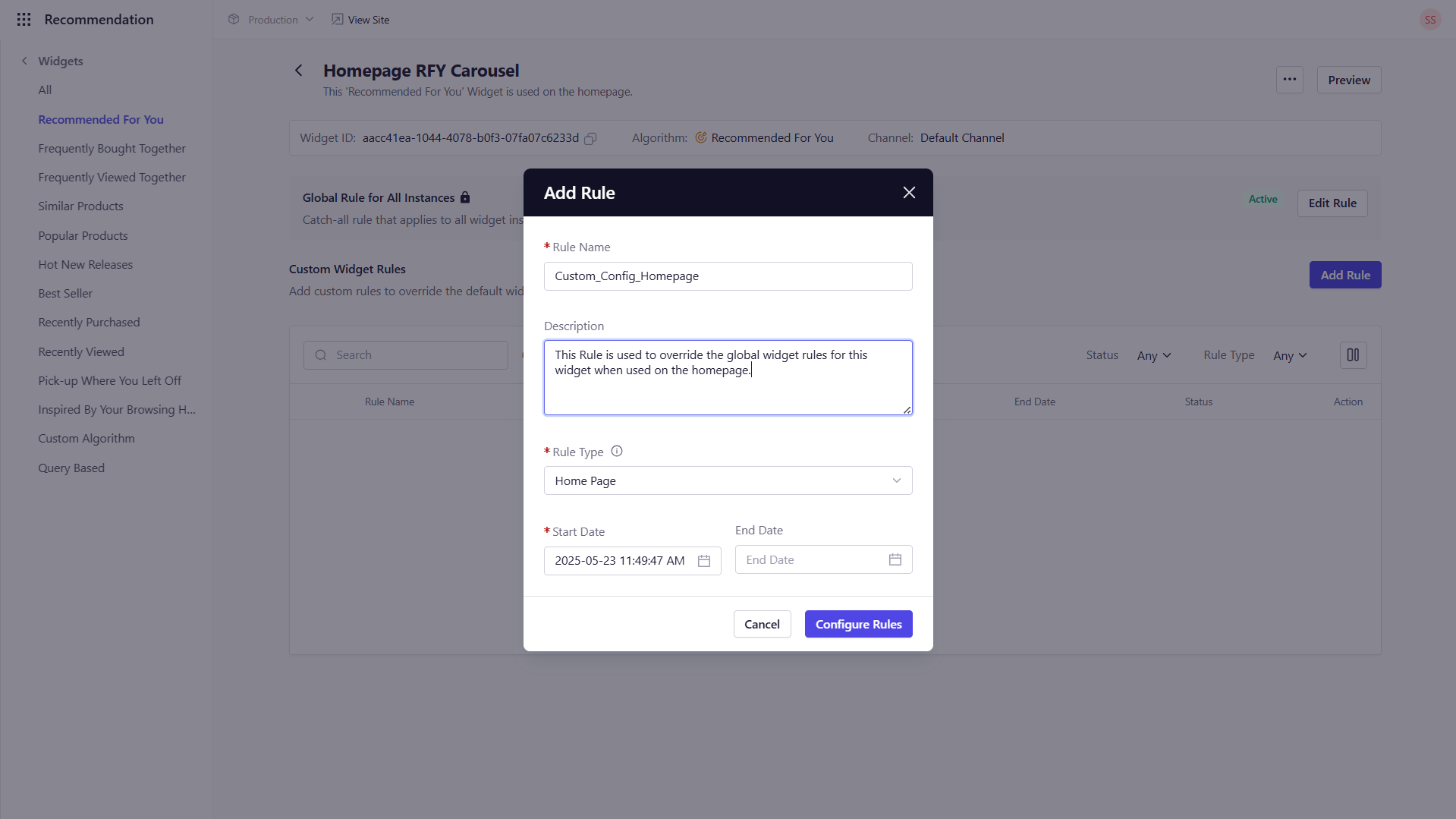Viewport: 1456px width, 819px height.
Task: Open the Production environment dropdown
Action: click(x=272, y=20)
